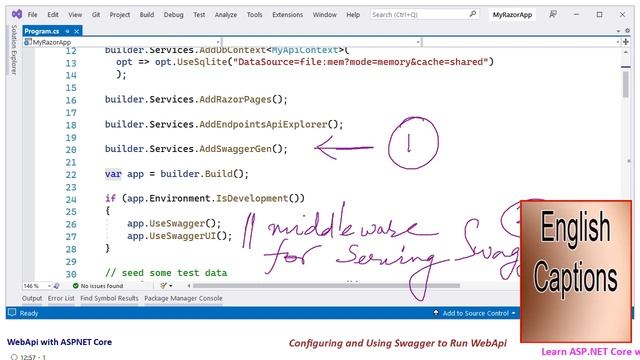Click Add to Source Control button
The image size is (640, 360).
click(476, 313)
